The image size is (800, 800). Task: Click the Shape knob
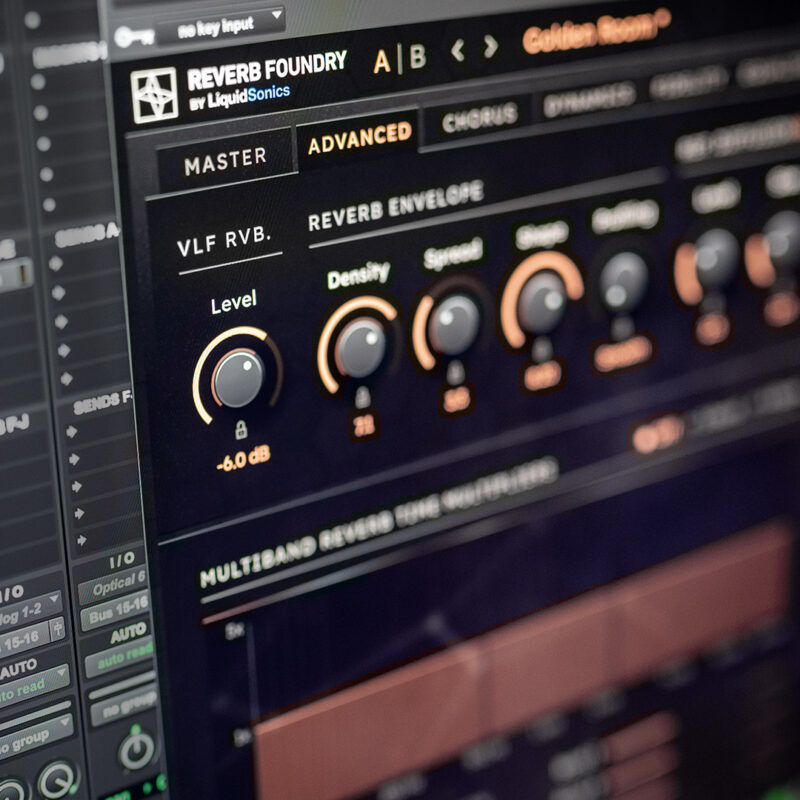[542, 302]
